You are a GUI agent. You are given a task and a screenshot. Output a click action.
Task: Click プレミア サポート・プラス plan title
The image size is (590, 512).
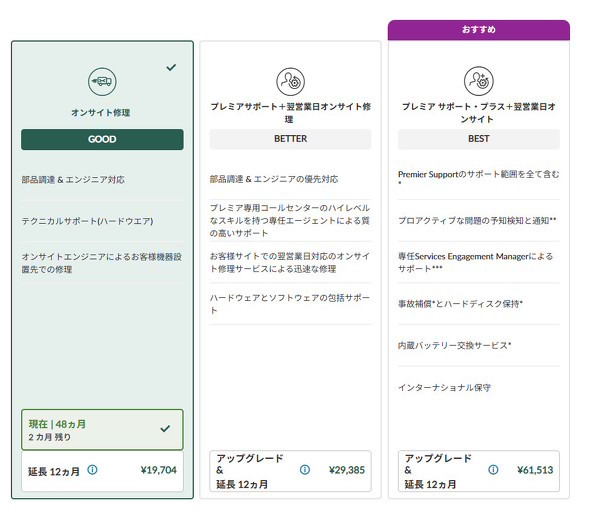[478, 113]
